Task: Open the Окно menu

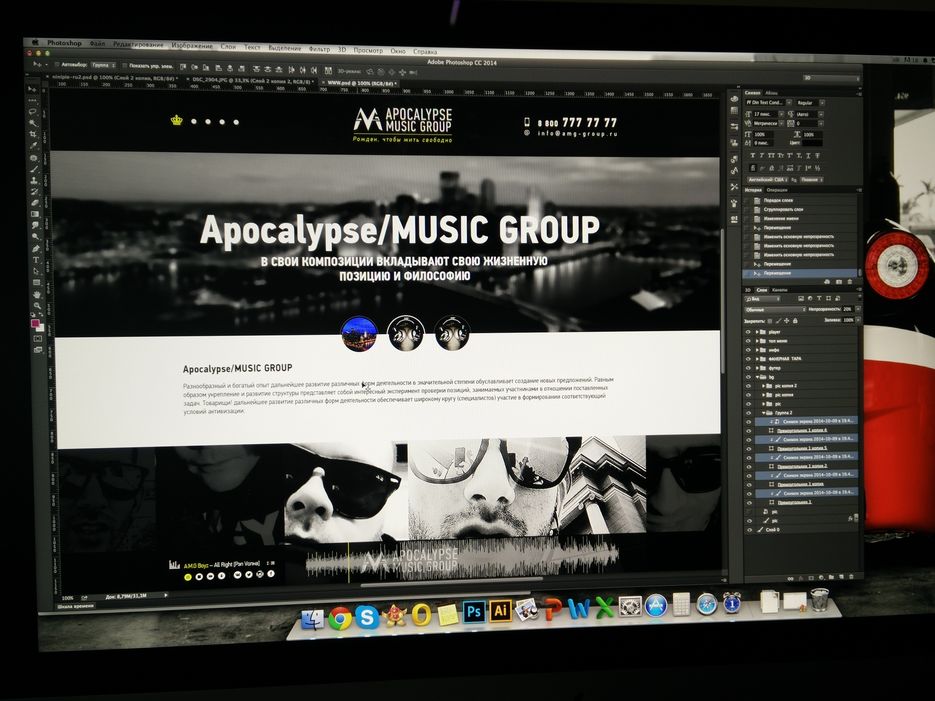Action: point(398,51)
